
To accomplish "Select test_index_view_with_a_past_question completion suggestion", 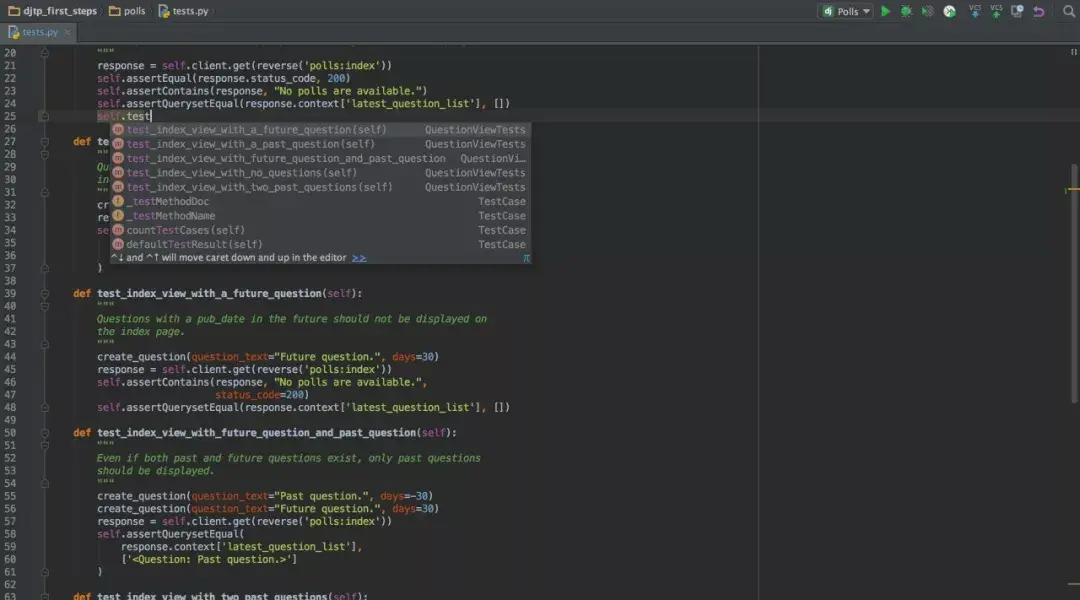I will click(x=321, y=144).
